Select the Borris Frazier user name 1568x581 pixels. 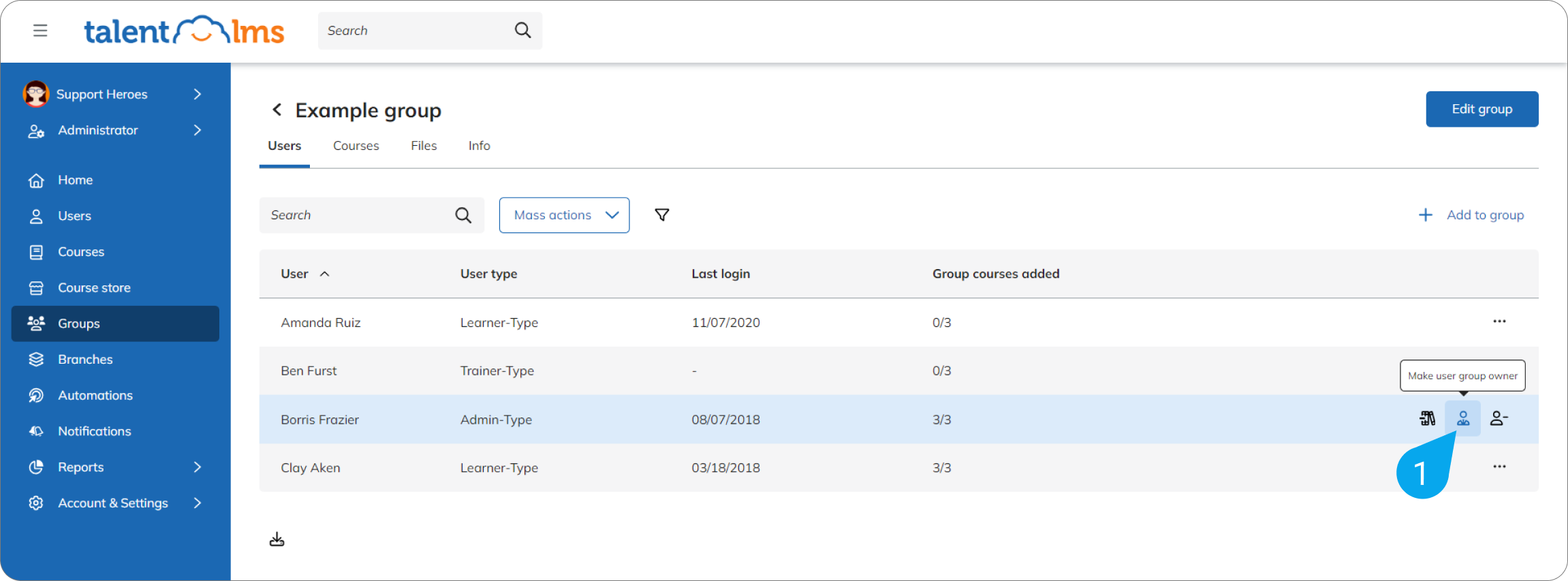click(319, 420)
